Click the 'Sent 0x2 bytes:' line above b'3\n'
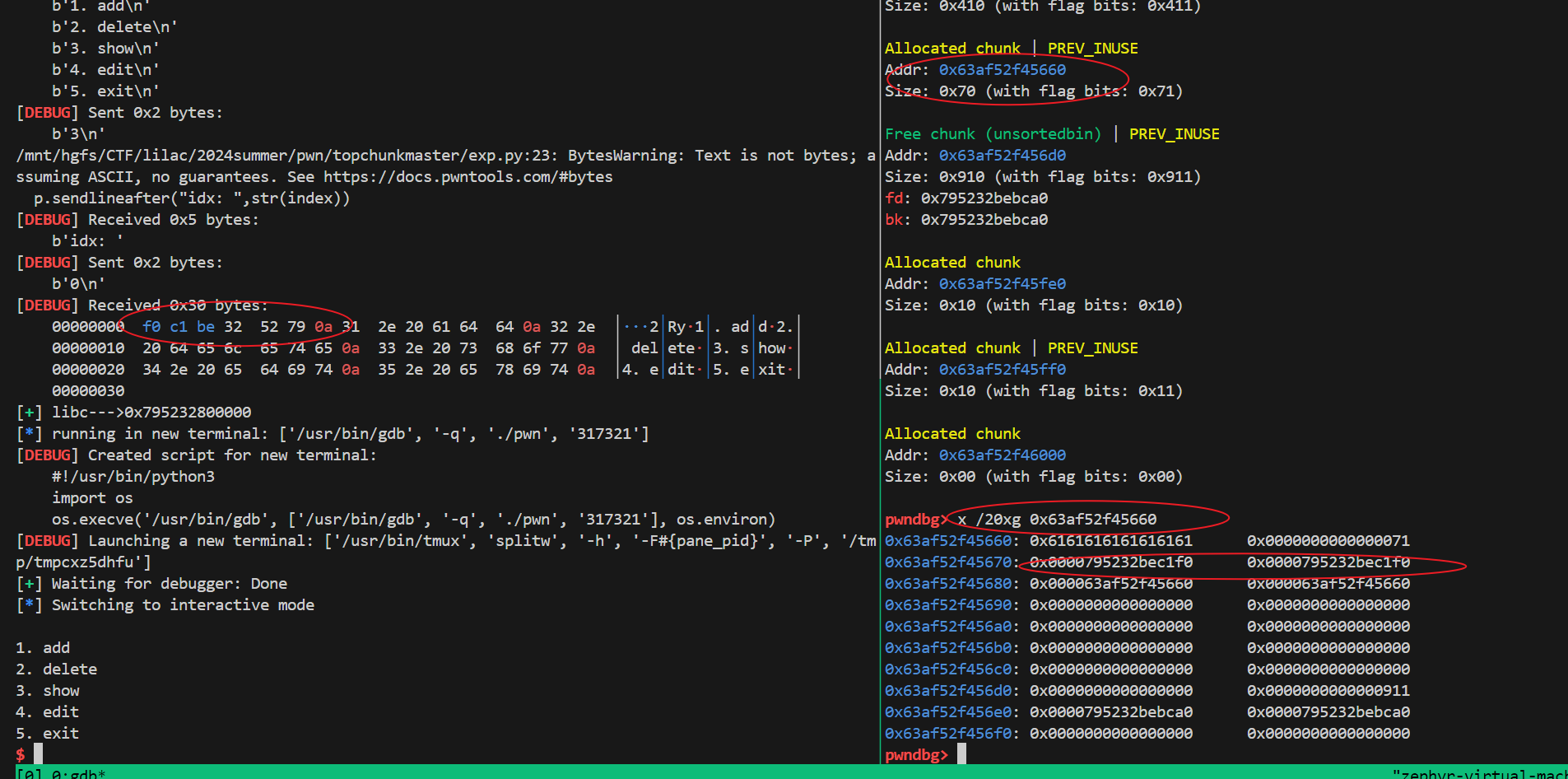Viewport: 1568px width, 779px height. click(119, 113)
